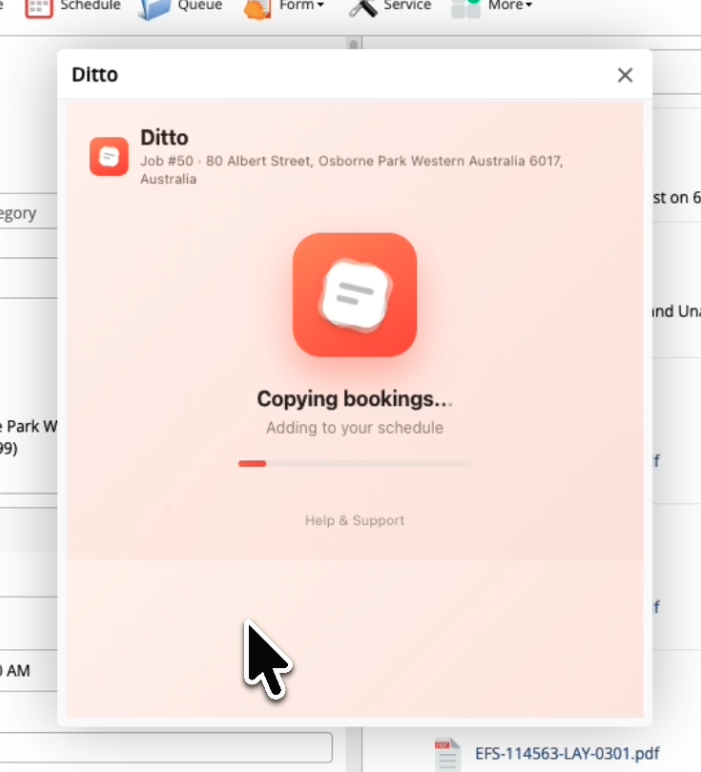The height and width of the screenshot is (772, 701).
Task: Click the large Ditto logo
Action: coord(355,294)
